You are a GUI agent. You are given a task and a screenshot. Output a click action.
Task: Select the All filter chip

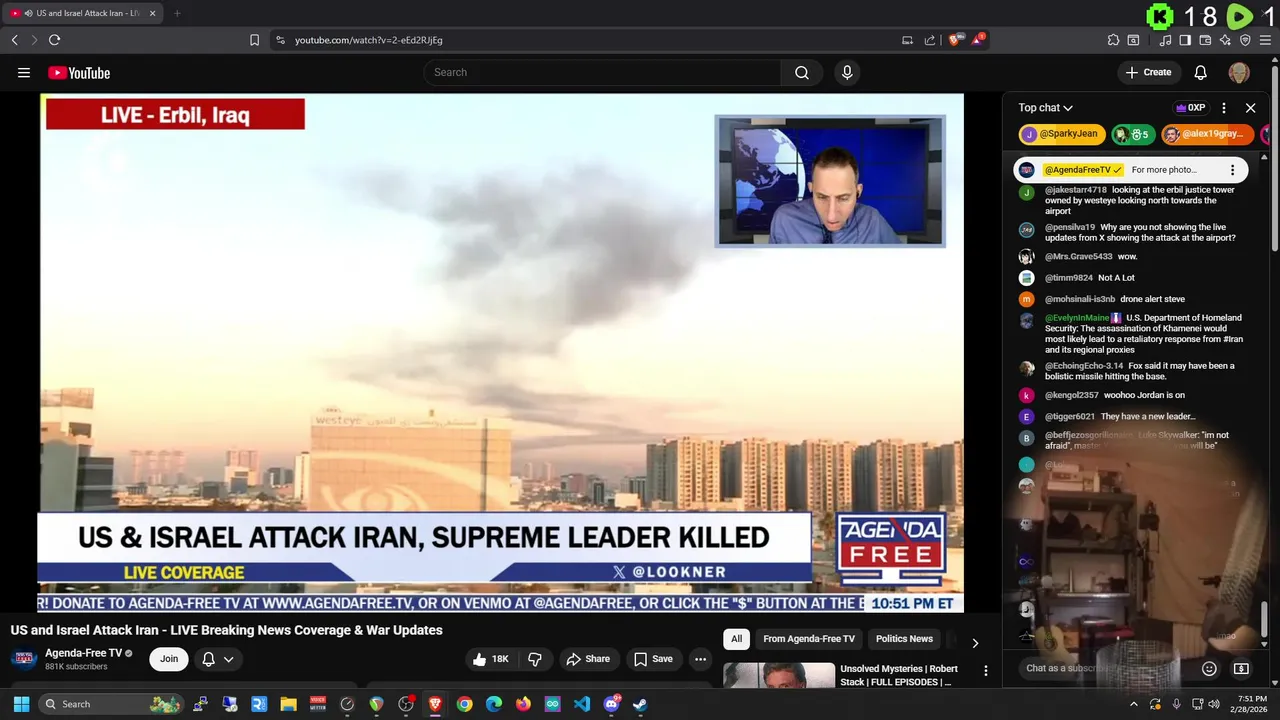[736, 639]
